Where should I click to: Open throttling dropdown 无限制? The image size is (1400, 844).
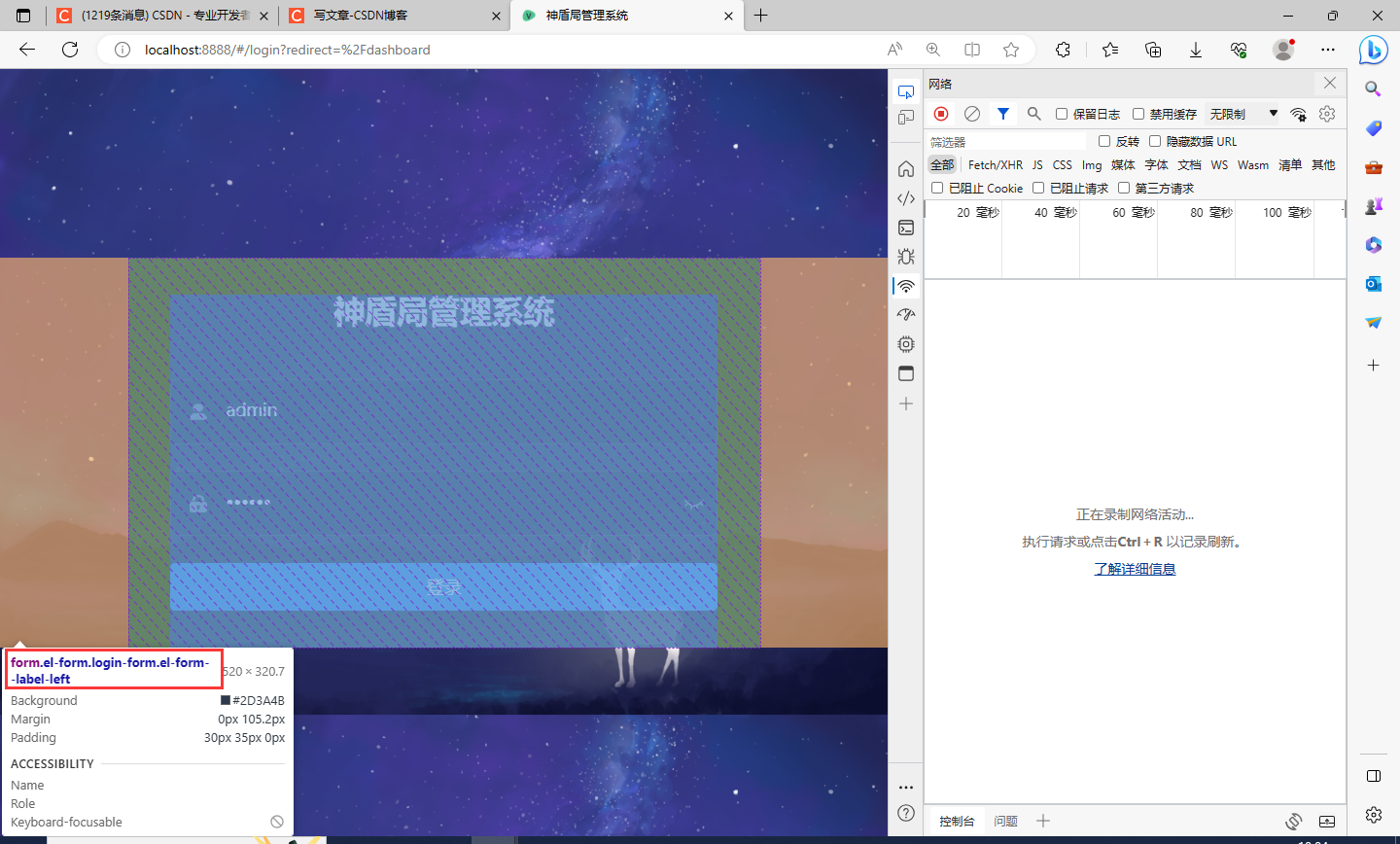(1242, 114)
